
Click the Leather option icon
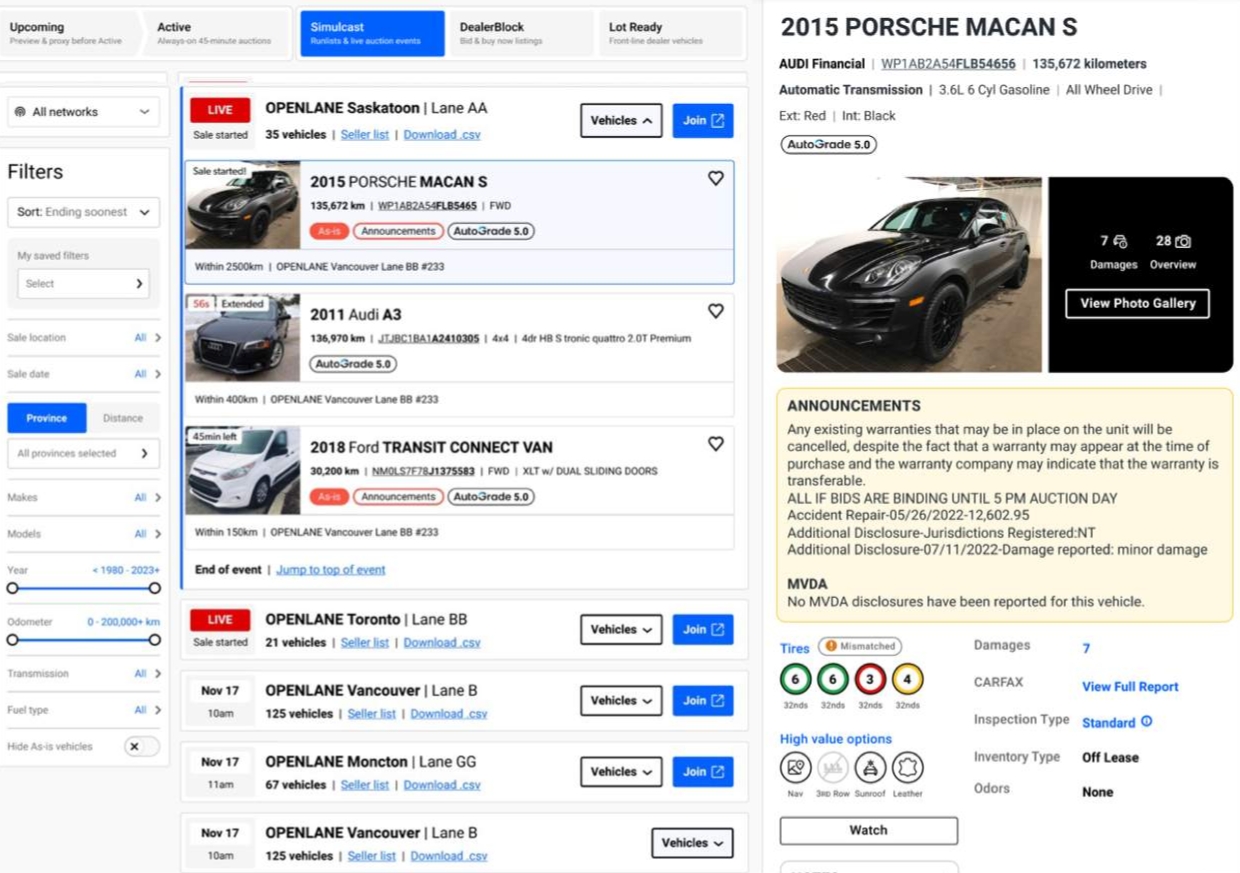click(x=908, y=768)
